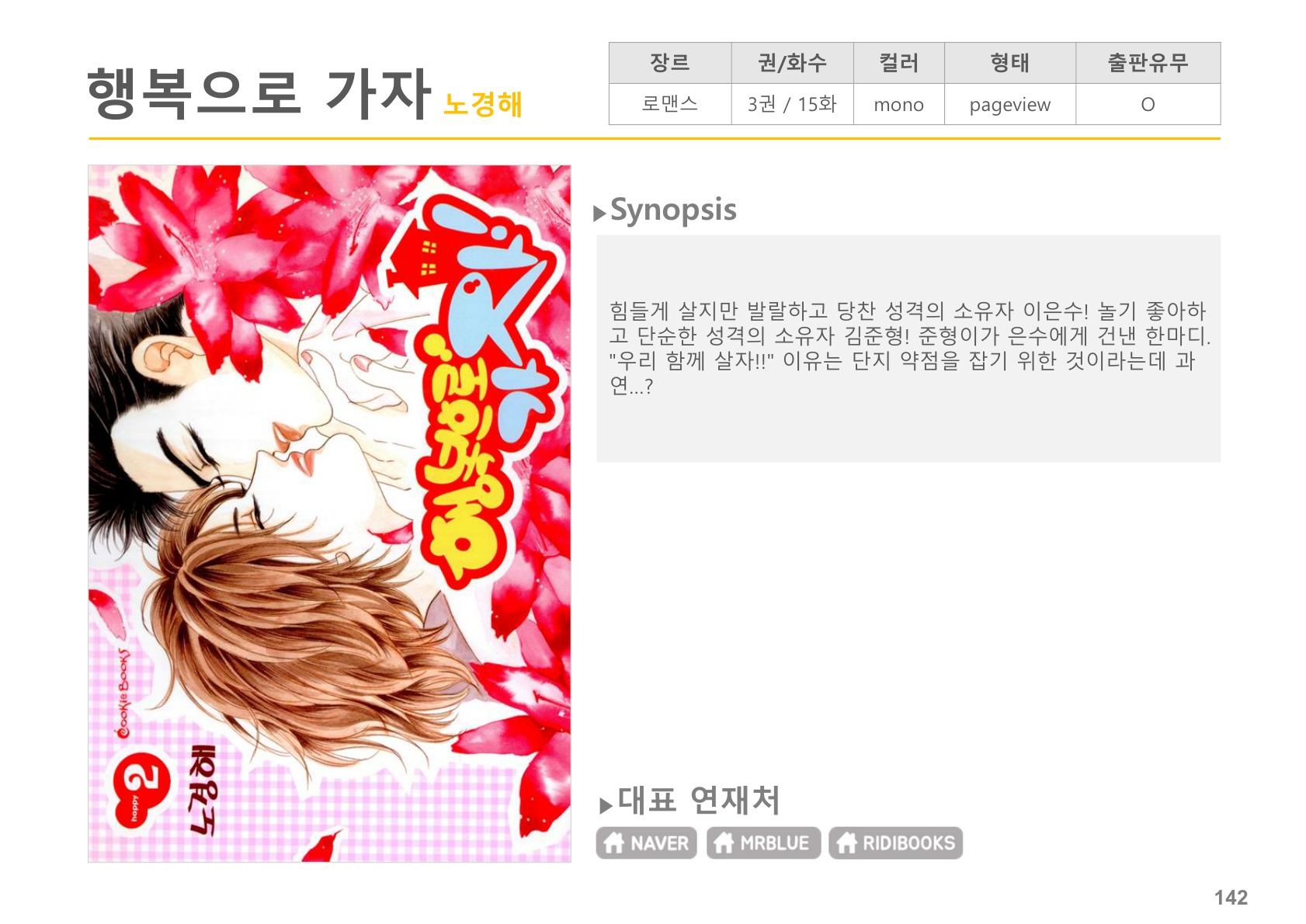Click the author name 노경해
This screenshot has height=924, width=1306.
pos(482,104)
